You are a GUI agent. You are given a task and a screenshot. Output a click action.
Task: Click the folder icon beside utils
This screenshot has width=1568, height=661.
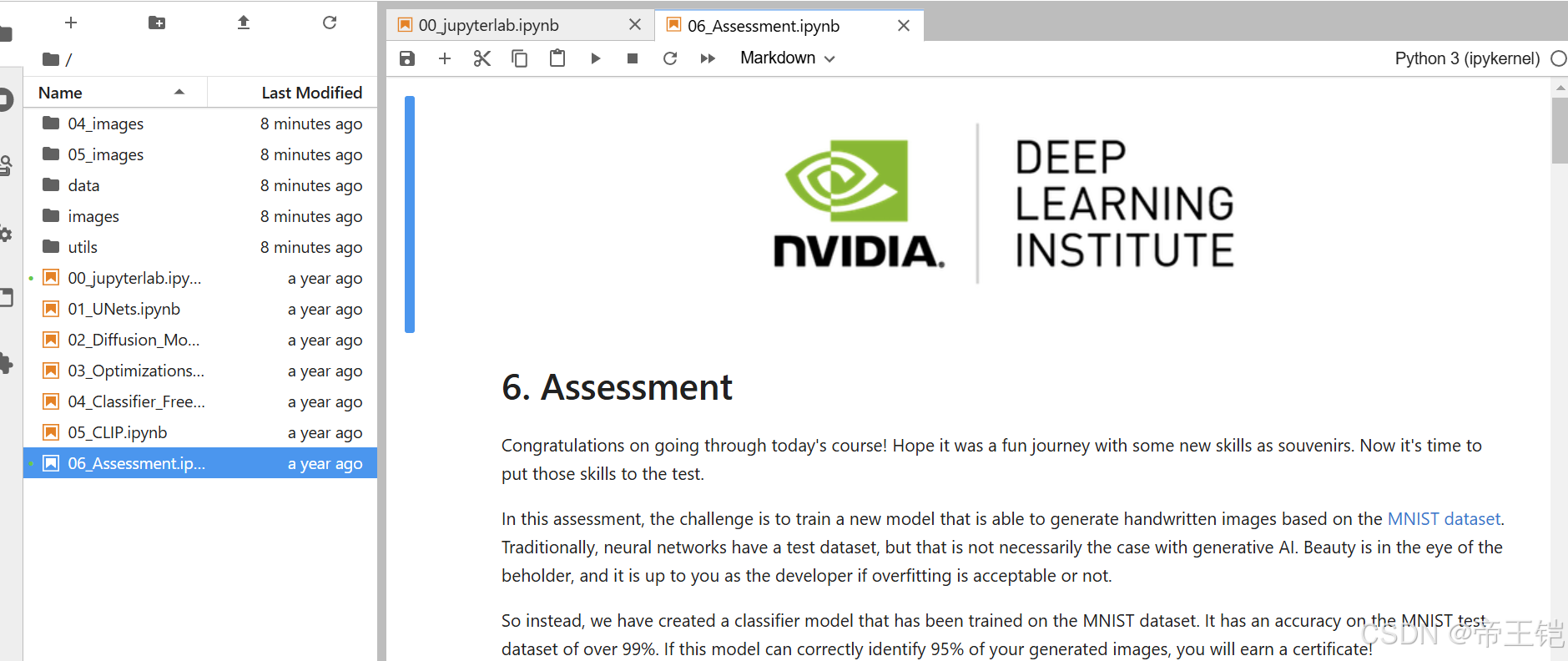click(x=51, y=246)
